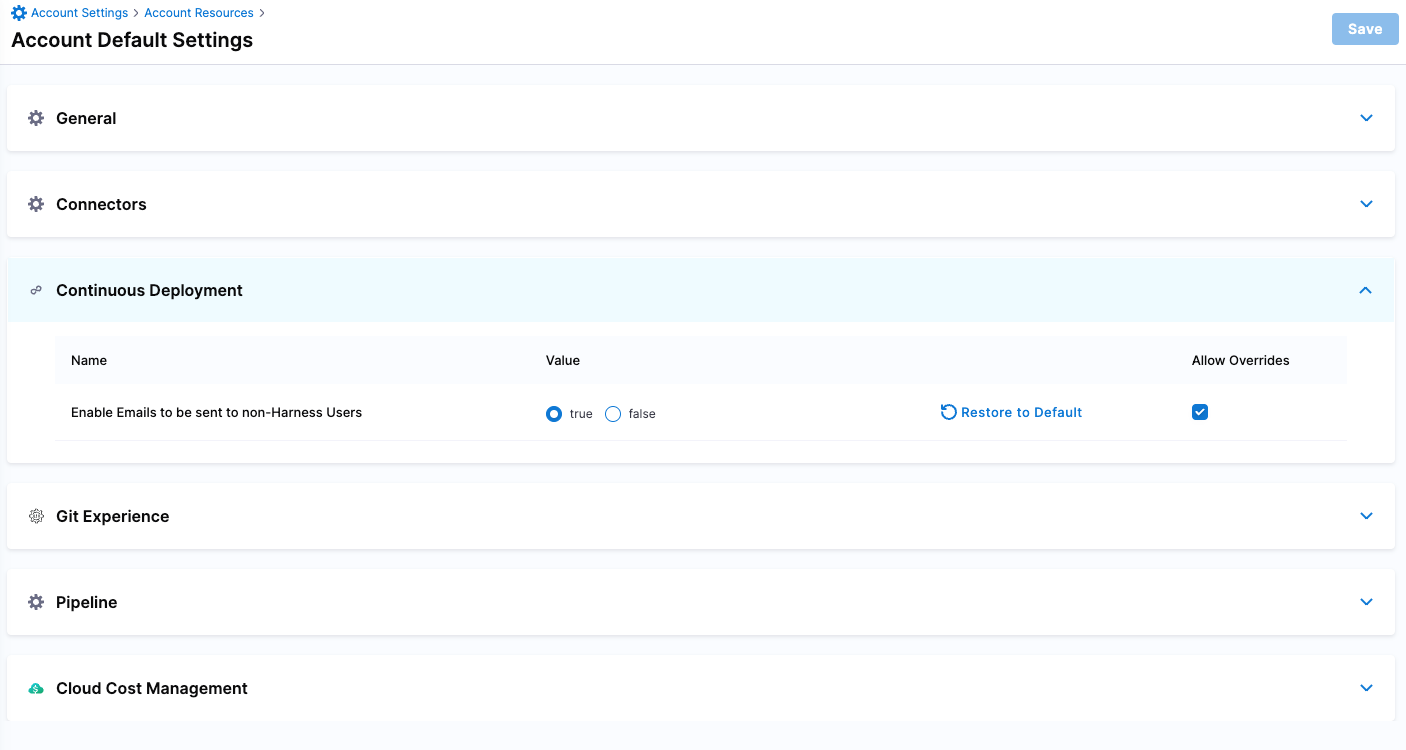The height and width of the screenshot is (750, 1406).
Task: Select the false radio option
Action: (613, 414)
